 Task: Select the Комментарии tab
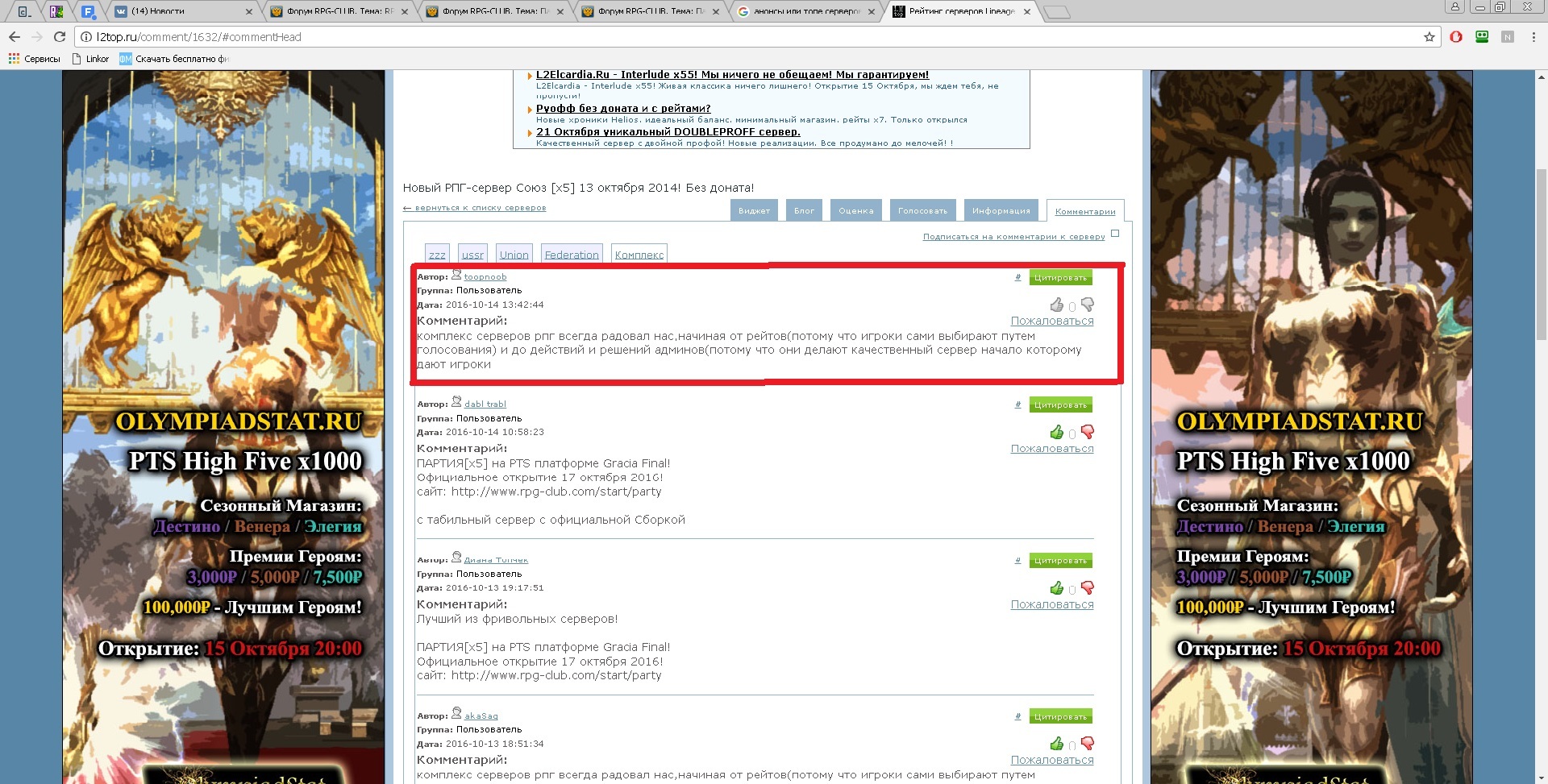click(x=1085, y=211)
